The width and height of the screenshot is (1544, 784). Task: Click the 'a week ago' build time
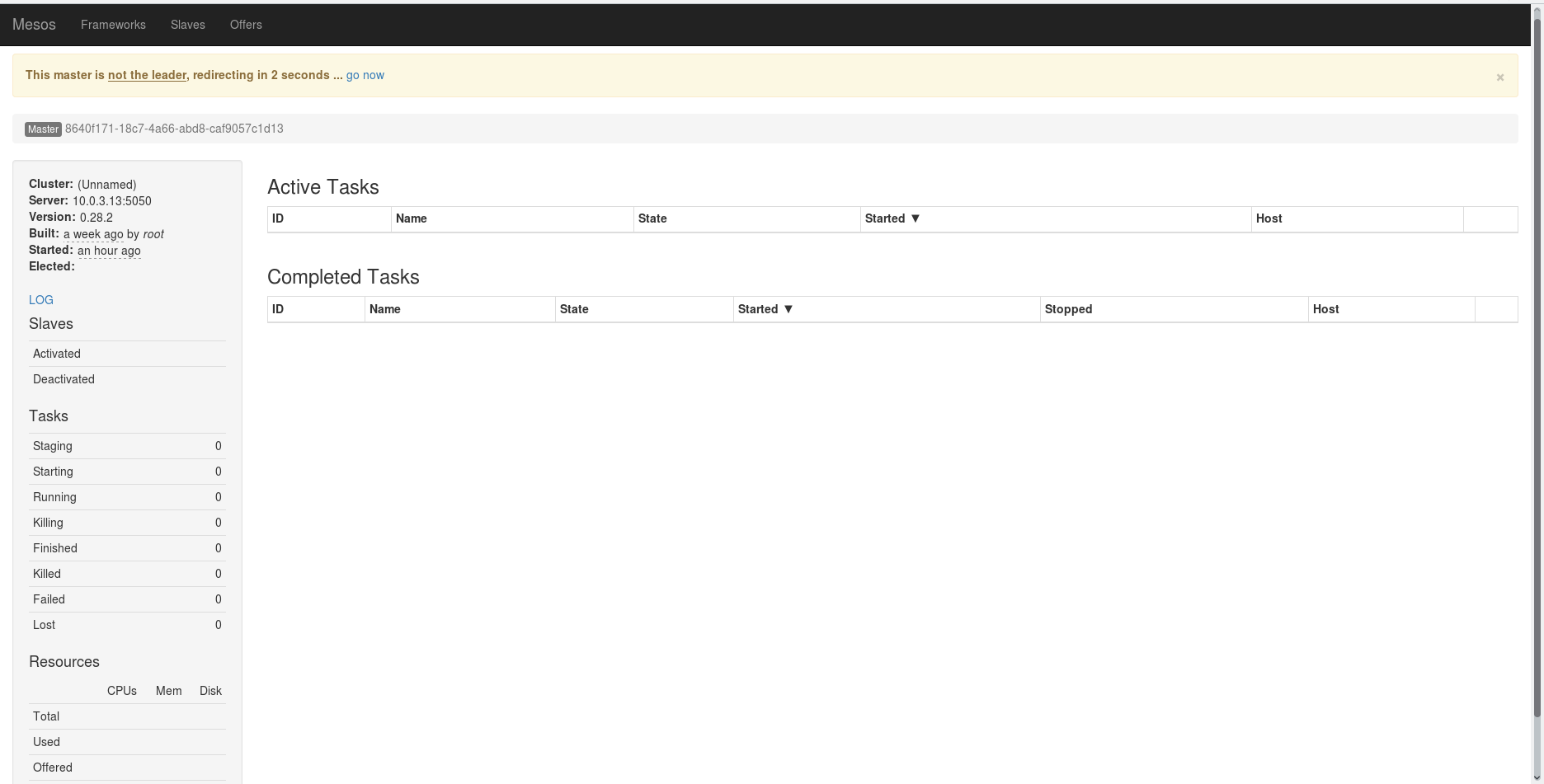point(93,234)
